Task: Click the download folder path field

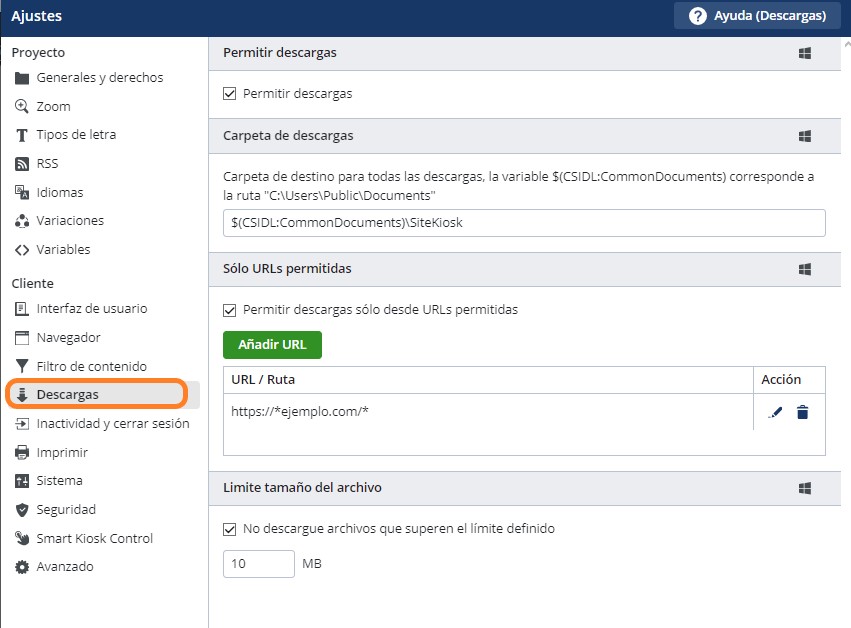Action: 523,223
